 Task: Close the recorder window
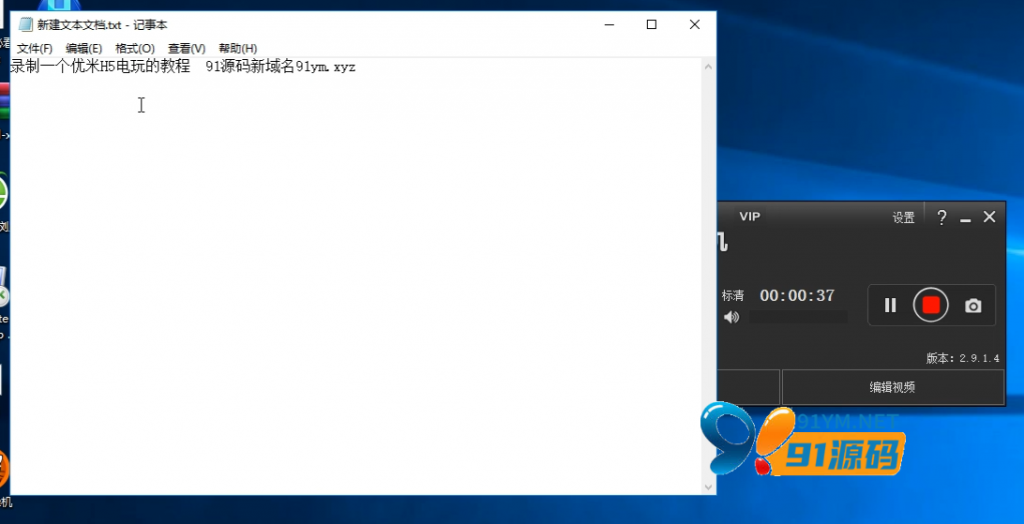pos(989,217)
